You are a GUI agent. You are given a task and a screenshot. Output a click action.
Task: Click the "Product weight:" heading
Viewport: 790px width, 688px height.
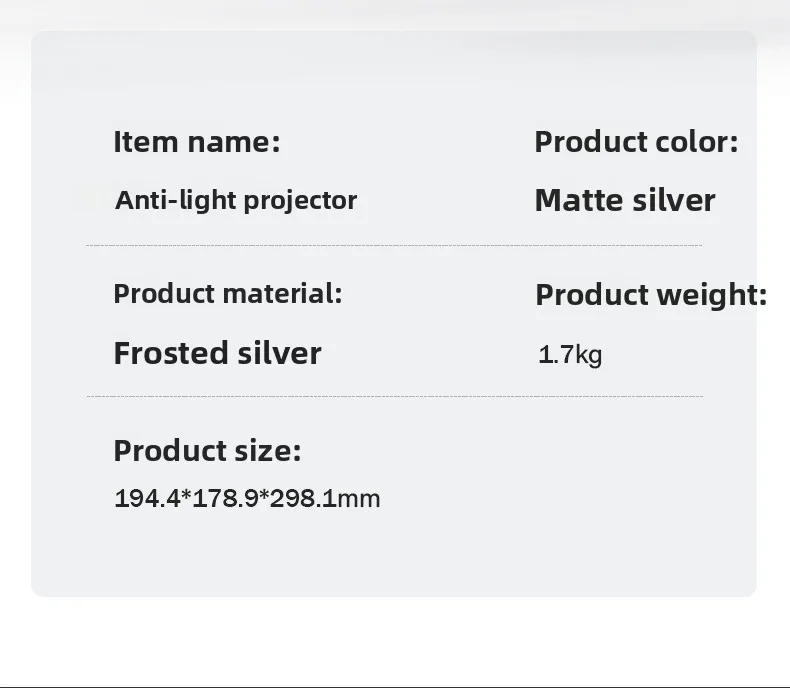(x=651, y=295)
